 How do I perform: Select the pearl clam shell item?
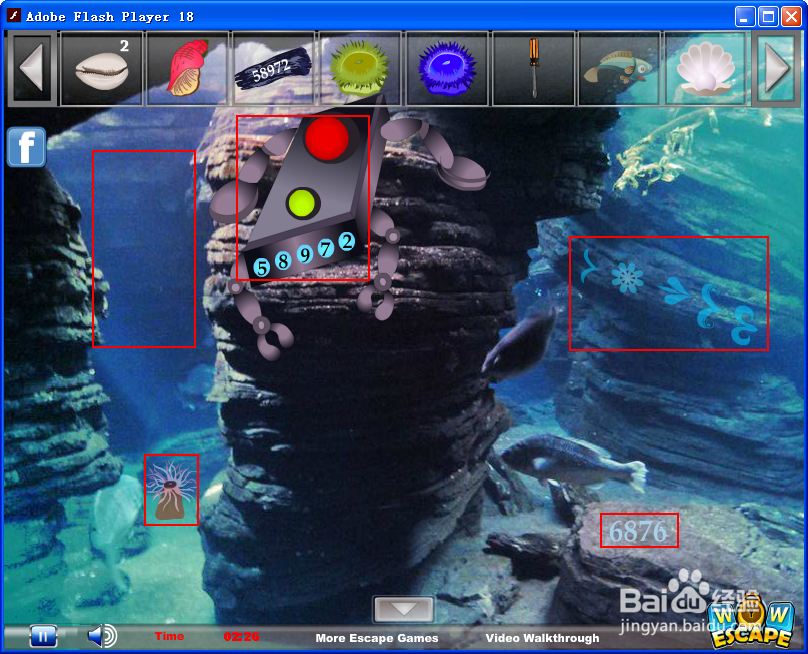tap(705, 69)
